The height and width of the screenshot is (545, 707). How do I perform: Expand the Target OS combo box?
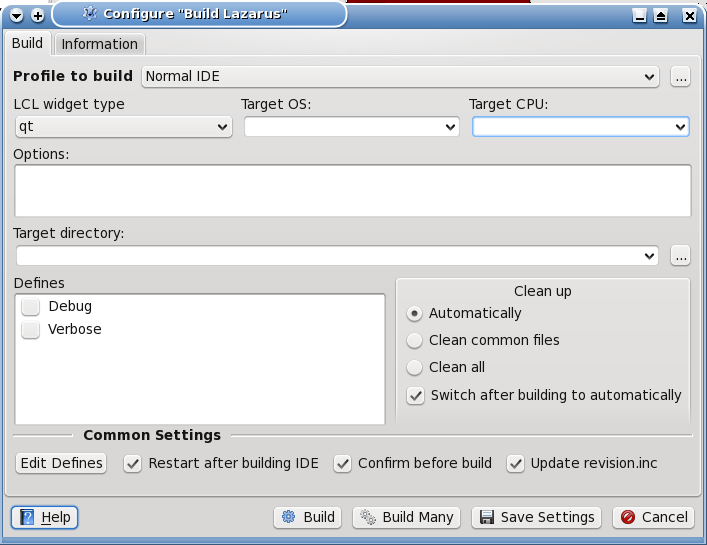[x=351, y=127]
